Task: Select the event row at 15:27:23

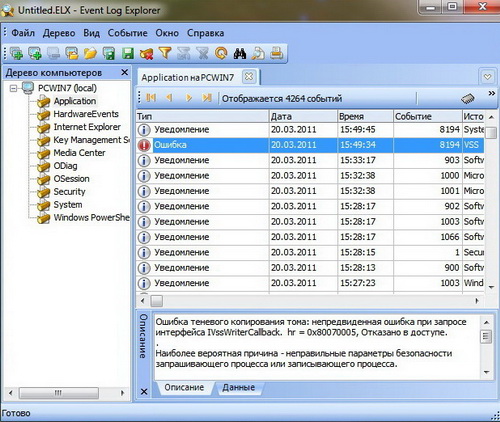Action: [310, 283]
